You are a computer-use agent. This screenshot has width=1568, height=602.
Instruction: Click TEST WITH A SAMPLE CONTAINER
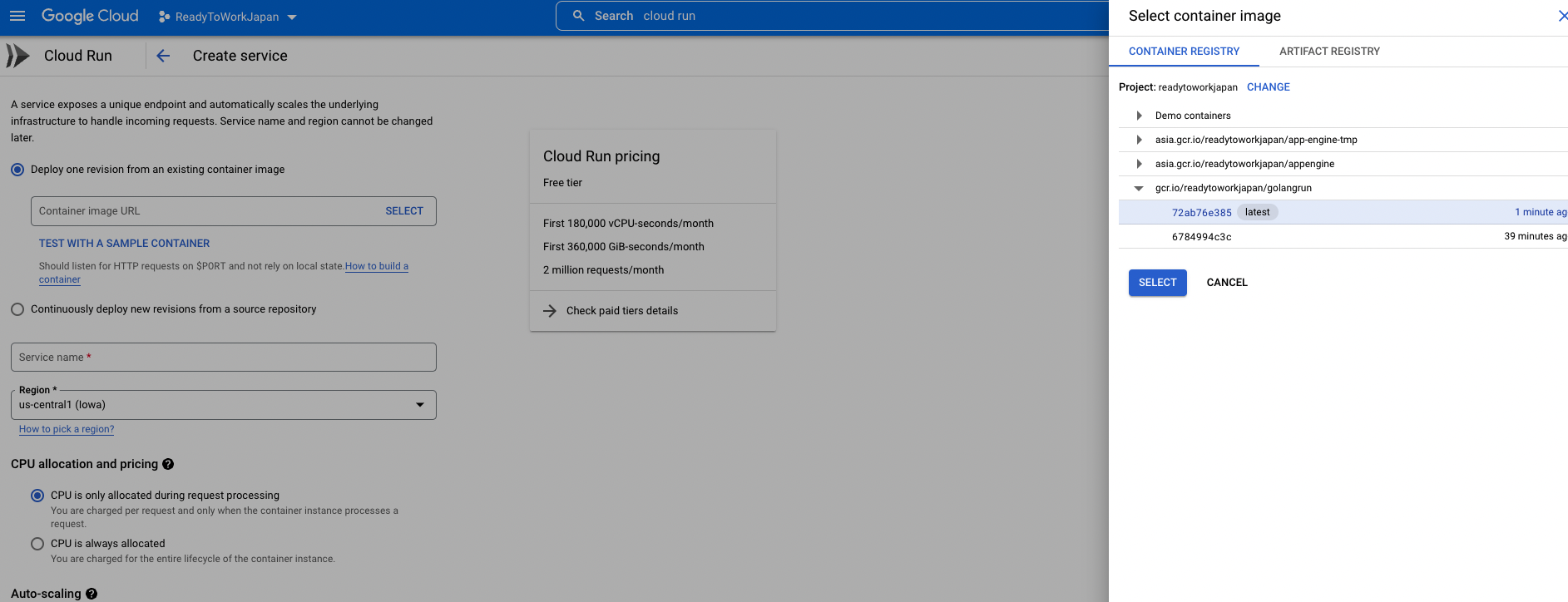[125, 244]
